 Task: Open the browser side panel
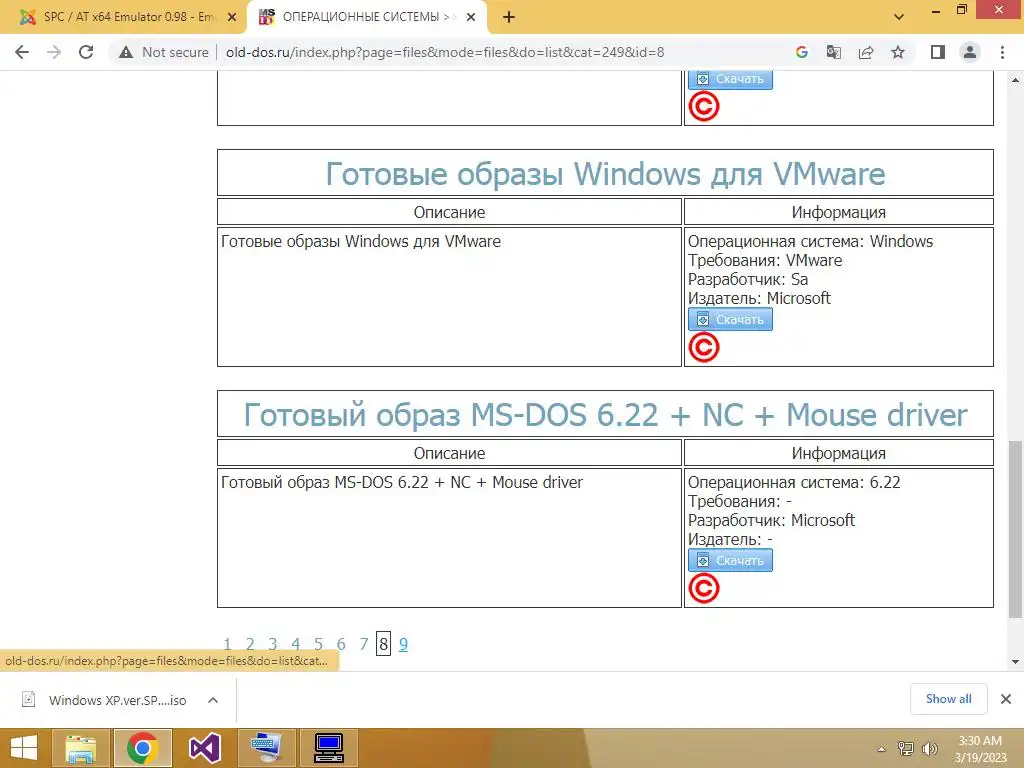[x=938, y=52]
